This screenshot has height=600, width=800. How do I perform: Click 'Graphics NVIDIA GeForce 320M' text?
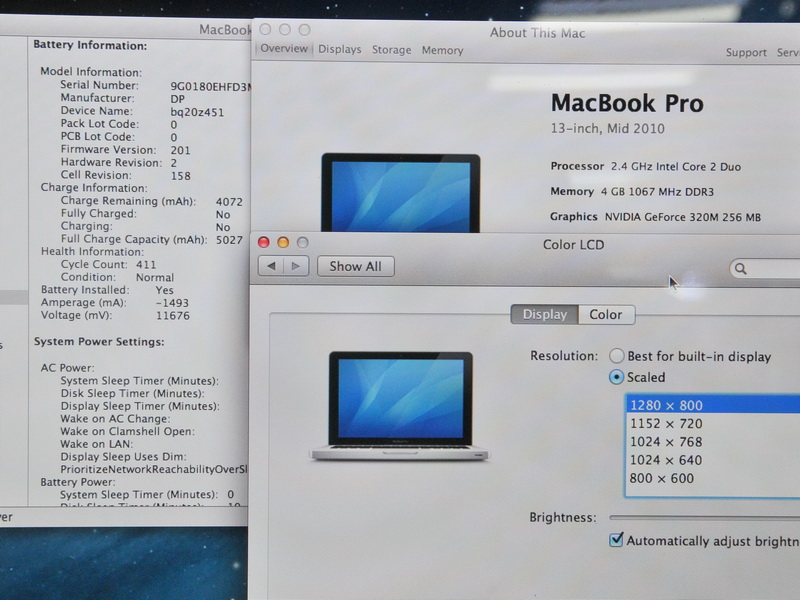pos(655,217)
